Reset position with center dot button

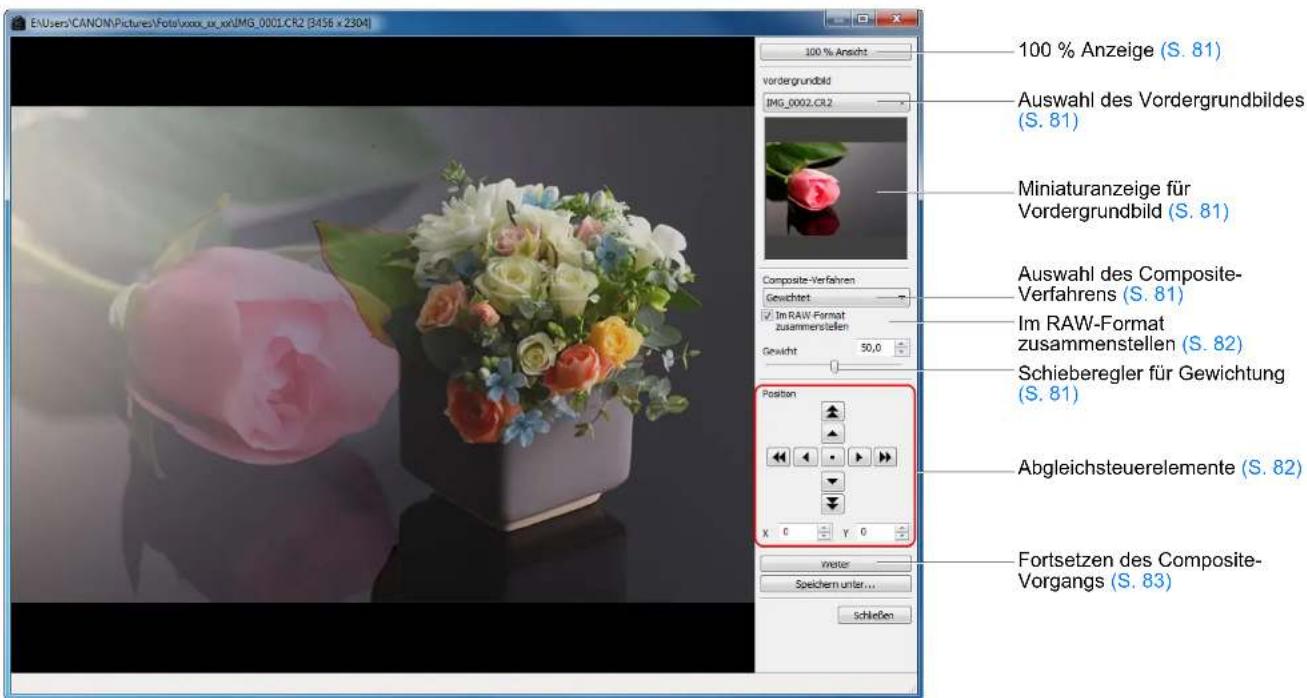click(834, 458)
